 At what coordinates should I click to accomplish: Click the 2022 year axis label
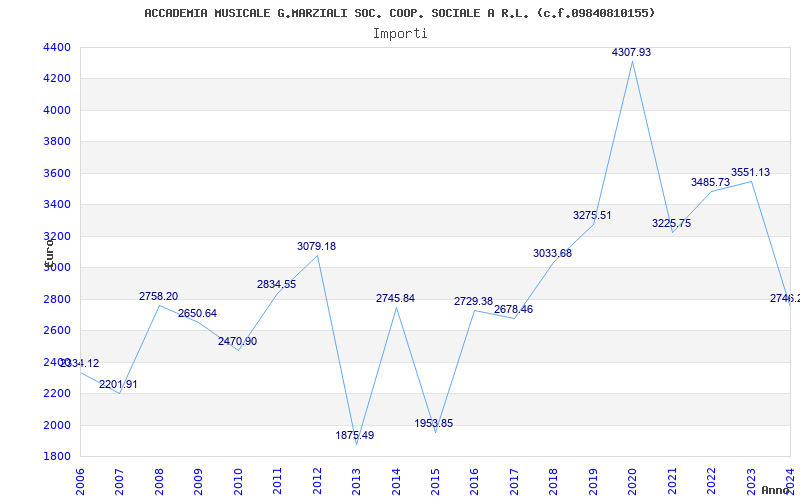tap(711, 482)
